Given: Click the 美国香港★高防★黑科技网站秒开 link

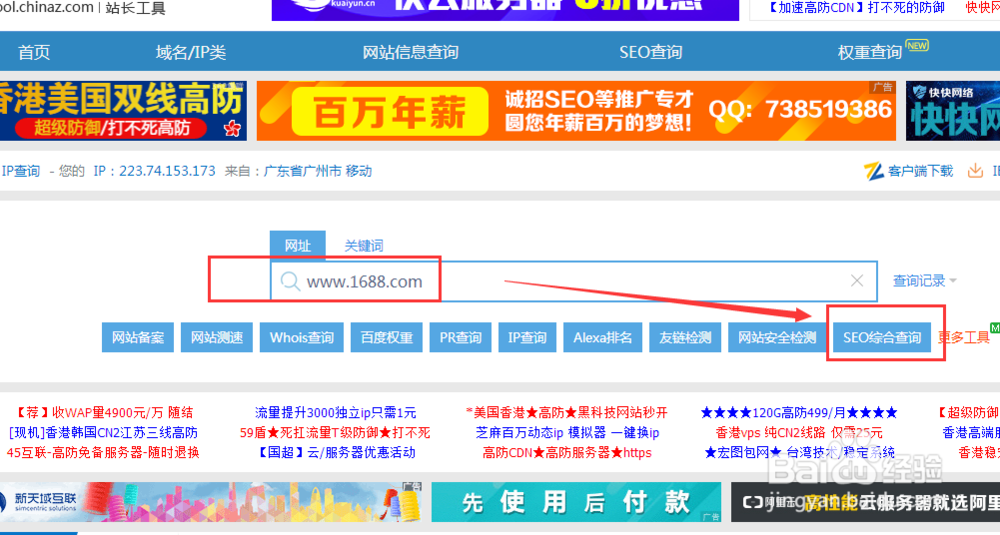Looking at the screenshot, I should (x=567, y=413).
